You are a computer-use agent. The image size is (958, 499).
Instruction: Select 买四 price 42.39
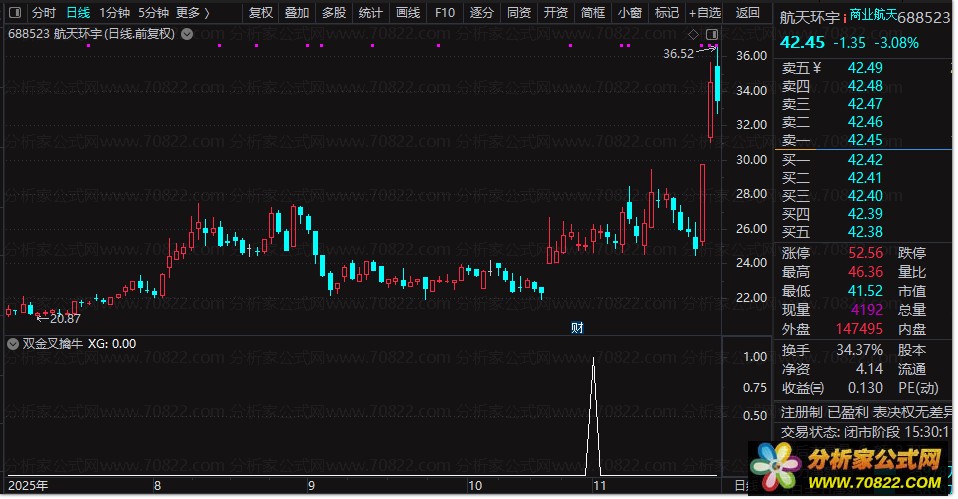click(x=865, y=214)
